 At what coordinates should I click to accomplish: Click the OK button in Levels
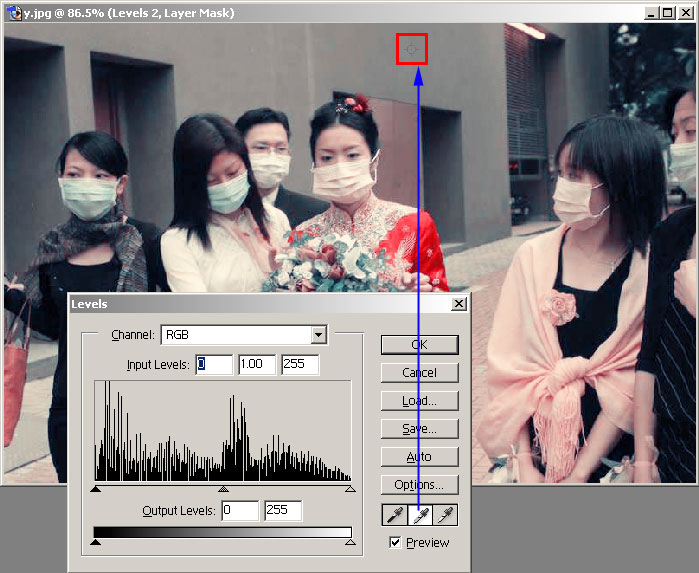tap(419, 345)
